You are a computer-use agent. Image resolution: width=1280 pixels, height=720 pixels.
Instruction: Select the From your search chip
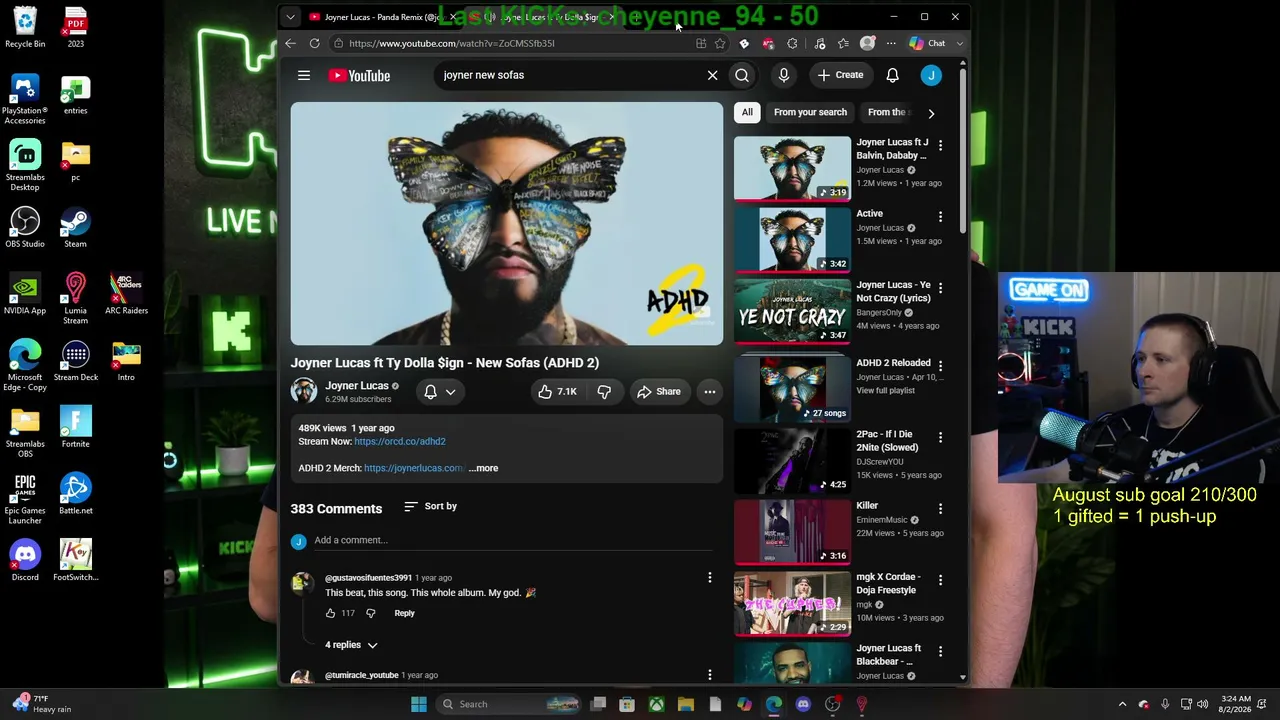[x=810, y=112]
